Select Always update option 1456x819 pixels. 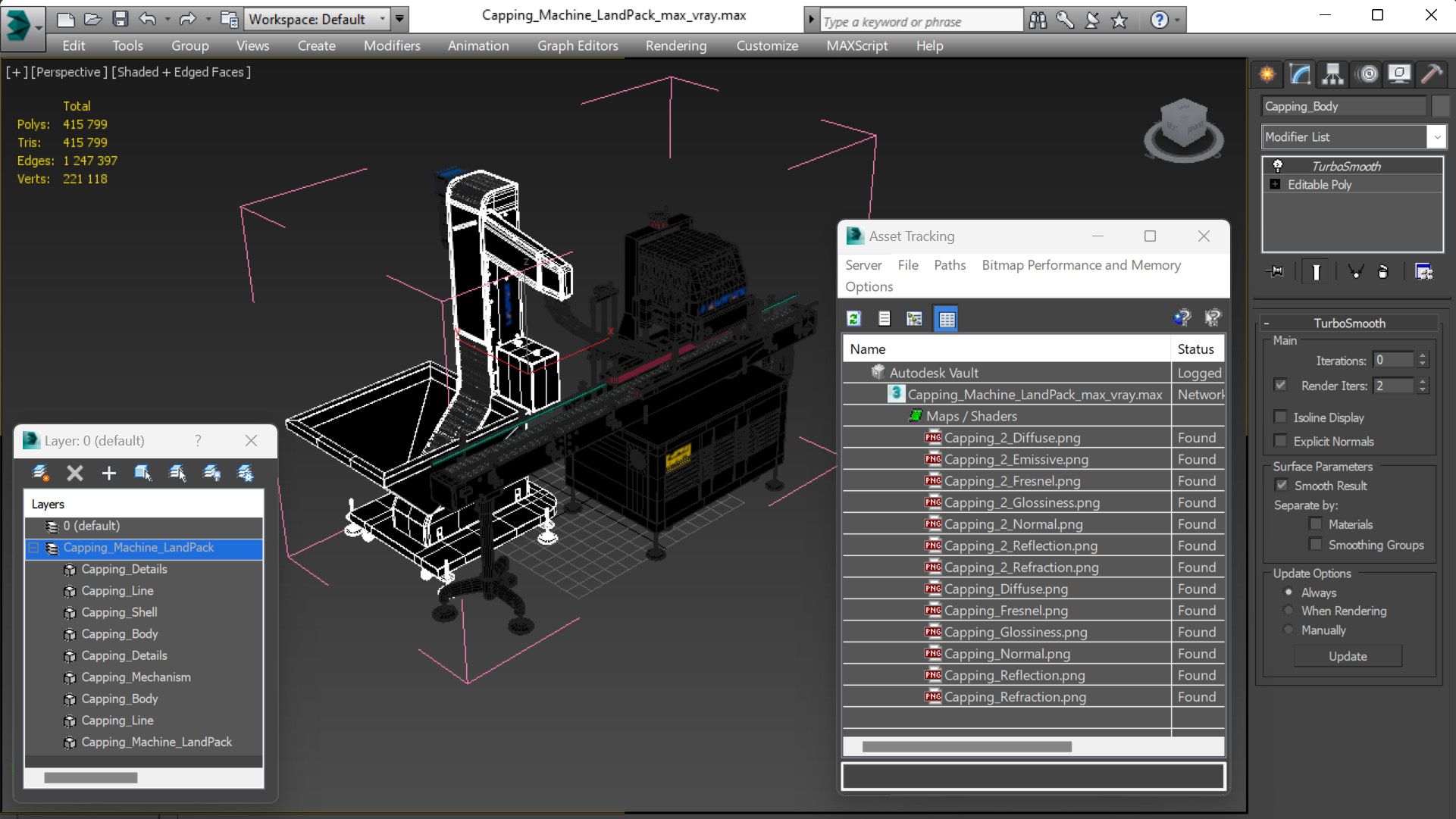coord(1288,592)
